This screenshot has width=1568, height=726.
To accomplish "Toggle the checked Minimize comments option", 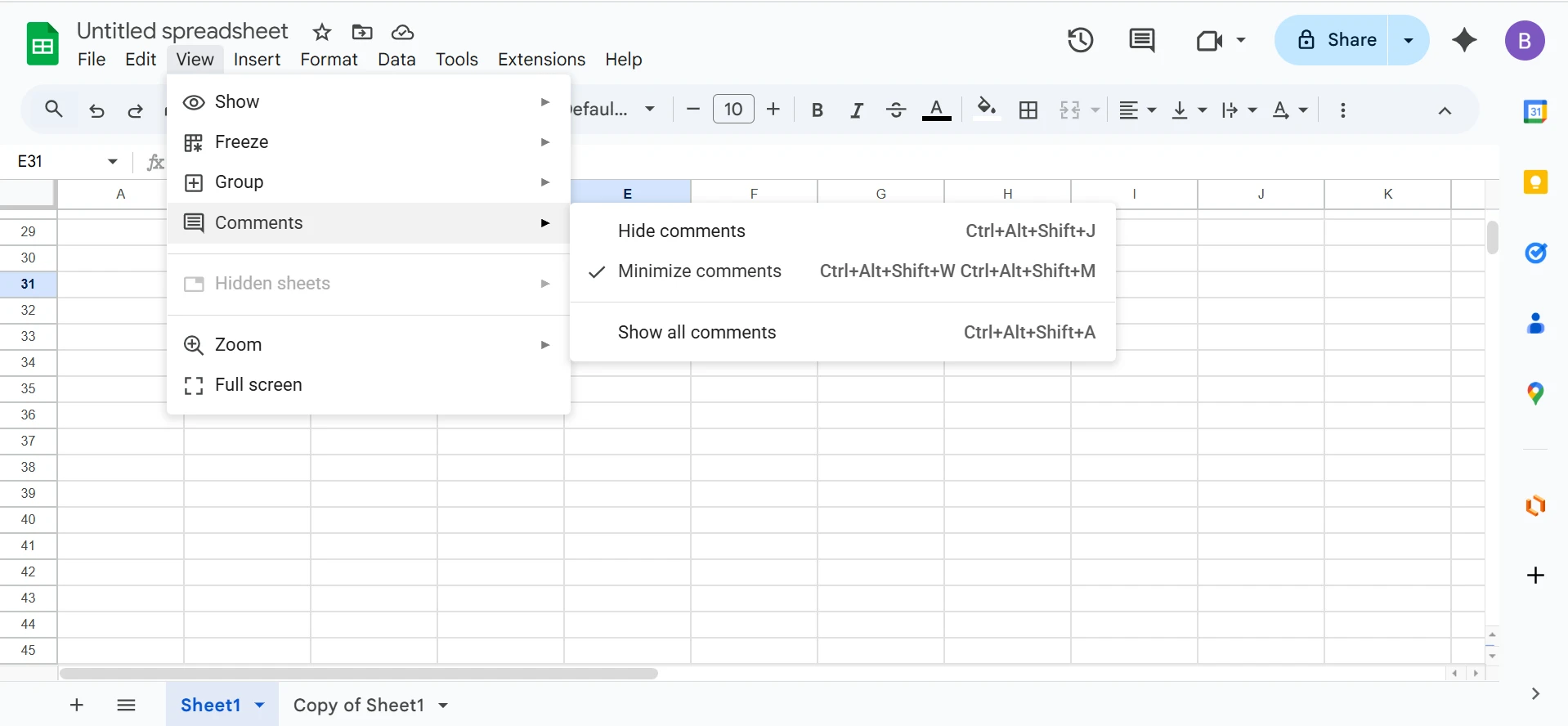I will (699, 271).
